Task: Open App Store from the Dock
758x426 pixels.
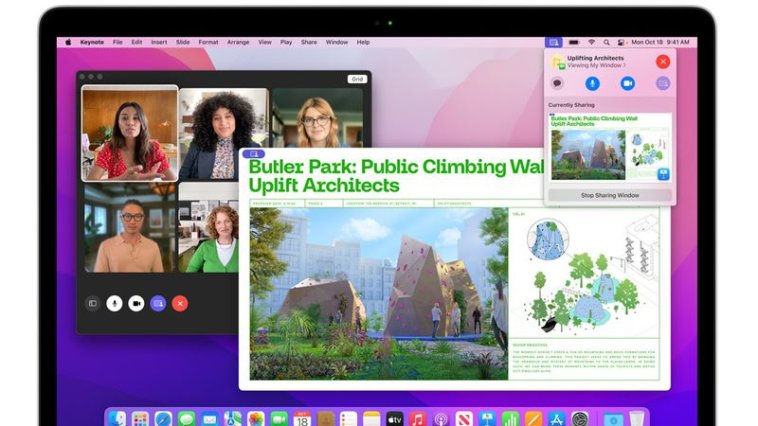Action: [x=557, y=419]
